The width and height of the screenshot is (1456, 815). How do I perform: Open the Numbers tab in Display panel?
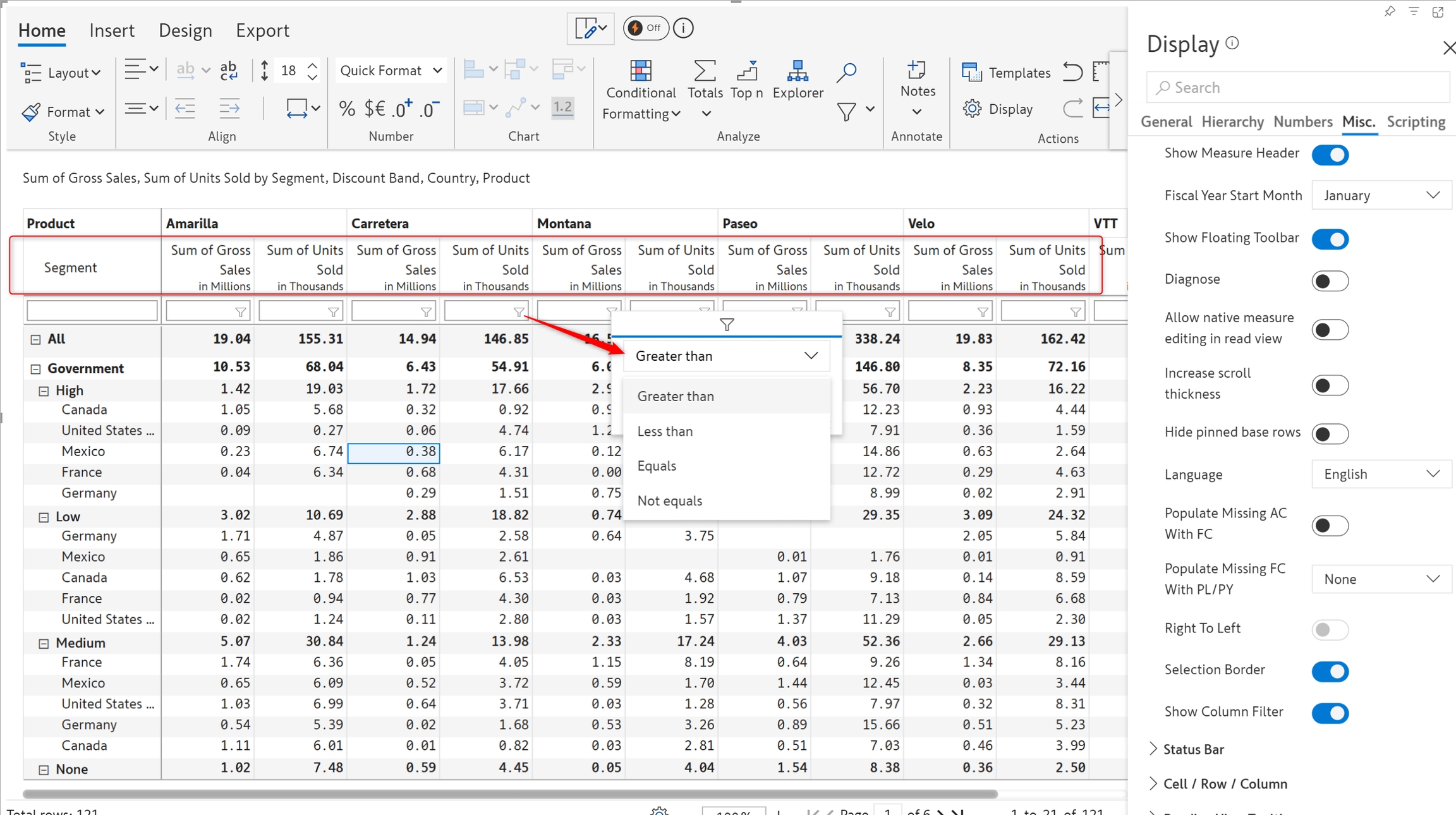click(x=1302, y=121)
